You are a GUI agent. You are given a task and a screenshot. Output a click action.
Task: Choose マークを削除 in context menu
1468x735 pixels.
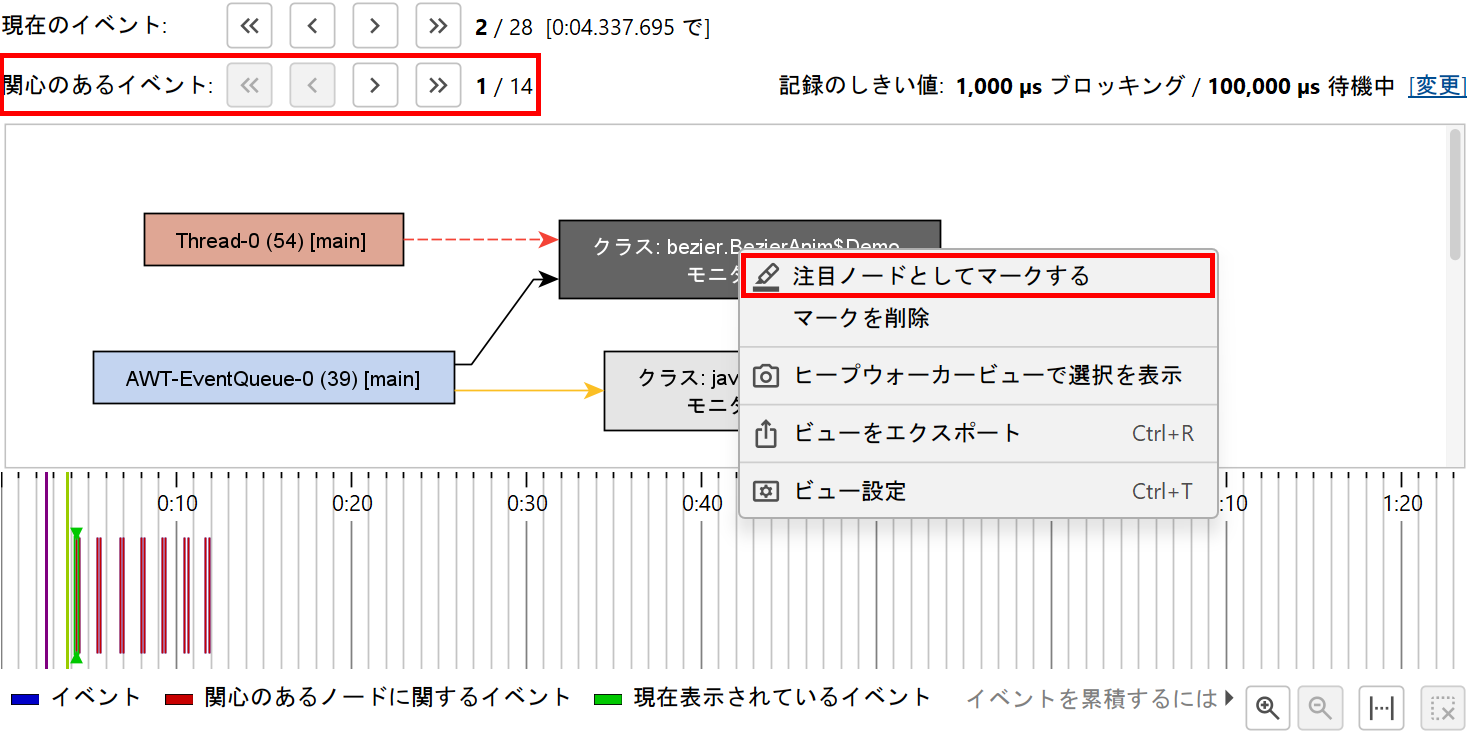tap(861, 318)
